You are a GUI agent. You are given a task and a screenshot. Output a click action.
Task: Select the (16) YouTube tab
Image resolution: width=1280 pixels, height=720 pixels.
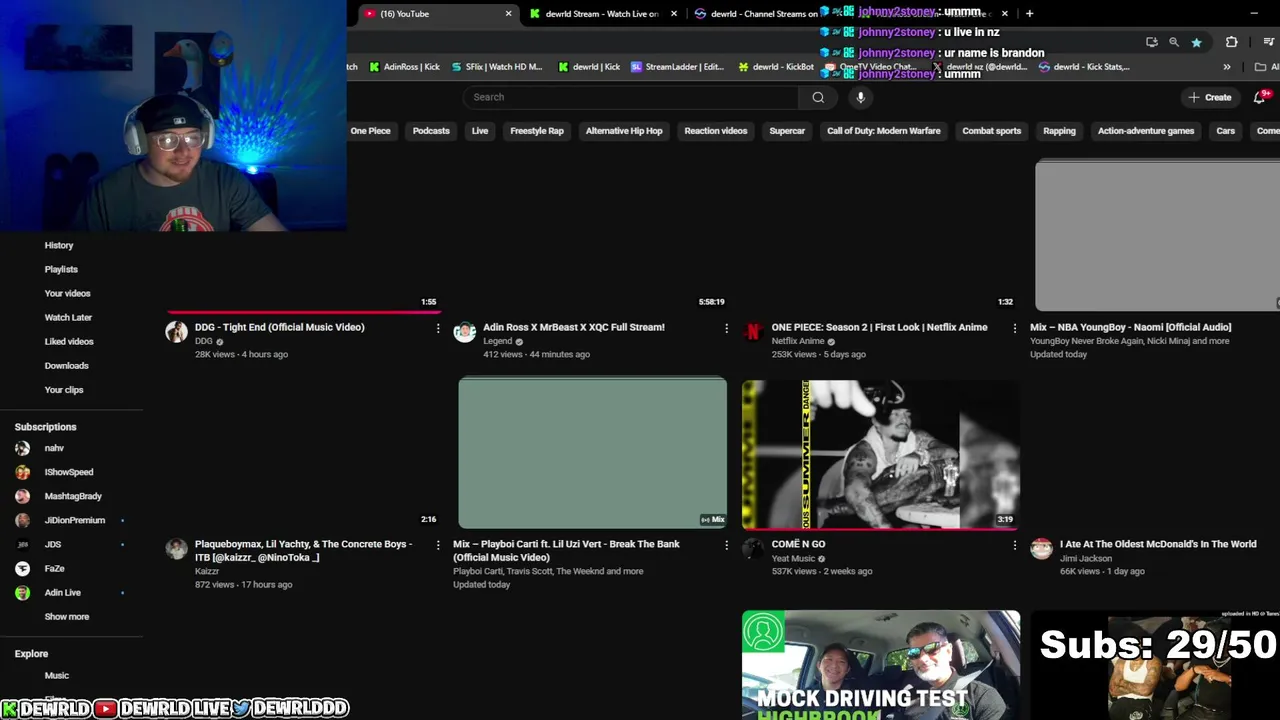pyautogui.click(x=439, y=13)
